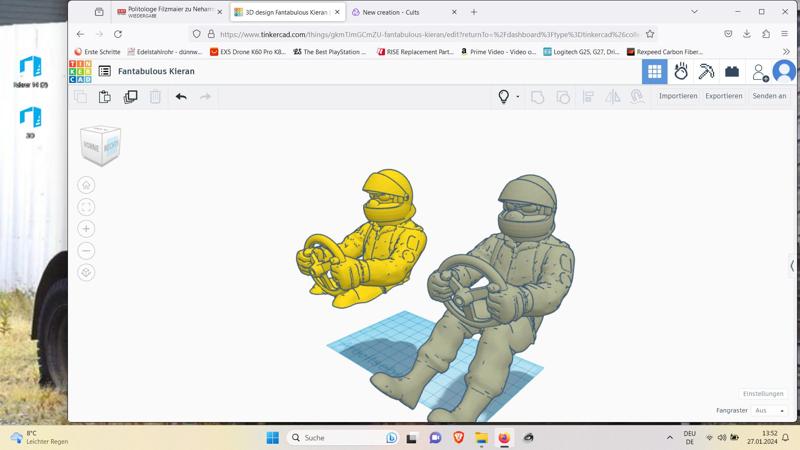The image size is (800, 450).
Task: Click the browser reload button
Action: pyautogui.click(x=118, y=34)
